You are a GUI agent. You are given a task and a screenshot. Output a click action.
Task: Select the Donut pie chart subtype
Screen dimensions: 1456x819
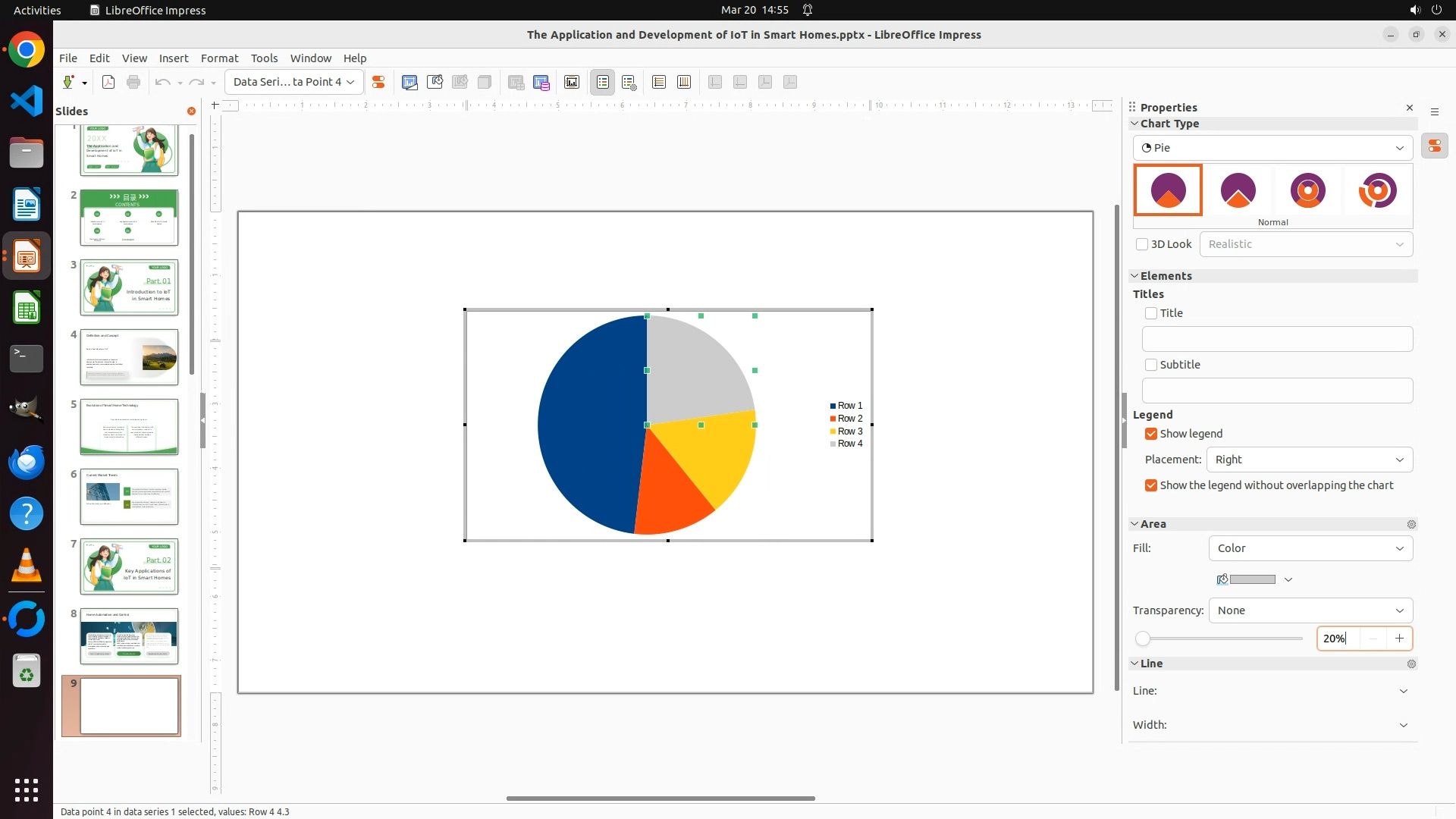[1307, 190]
